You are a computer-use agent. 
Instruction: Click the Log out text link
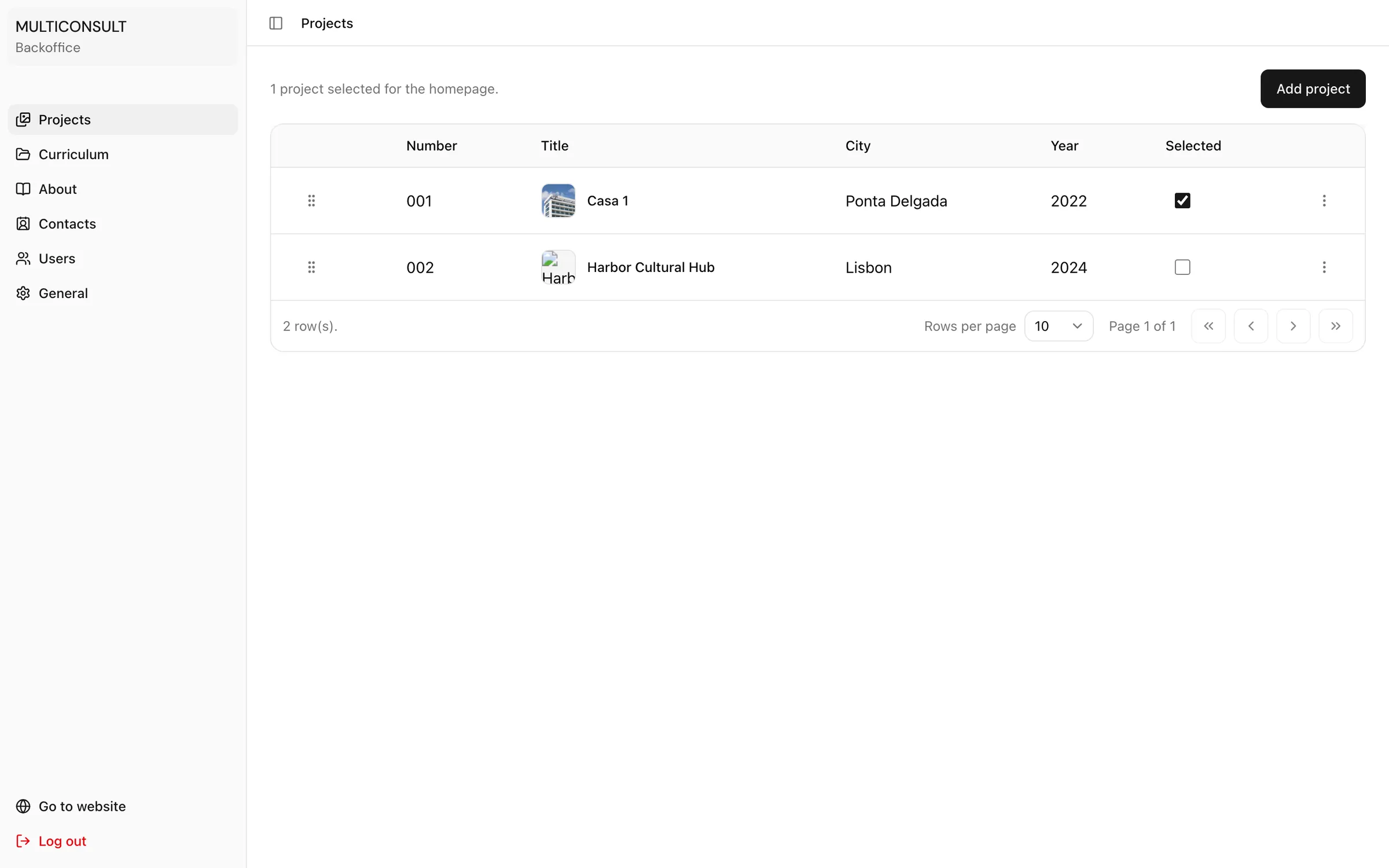63,841
